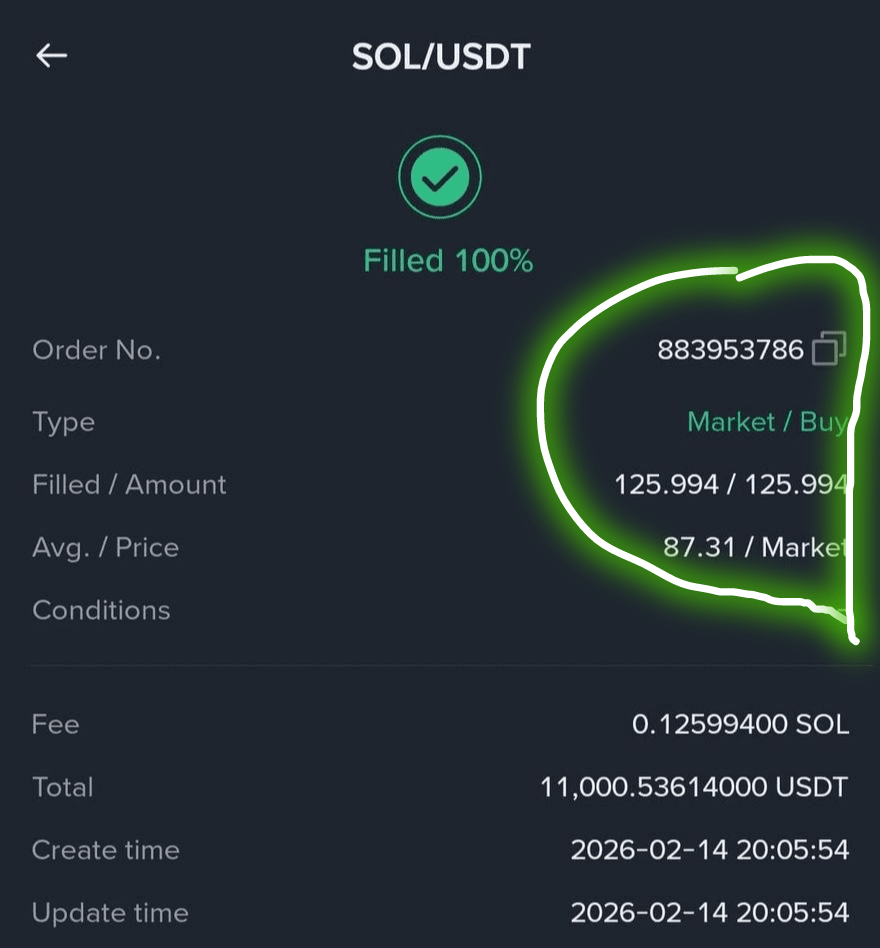Image resolution: width=880 pixels, height=948 pixels.
Task: Go back using the left arrow
Action: click(x=51, y=56)
